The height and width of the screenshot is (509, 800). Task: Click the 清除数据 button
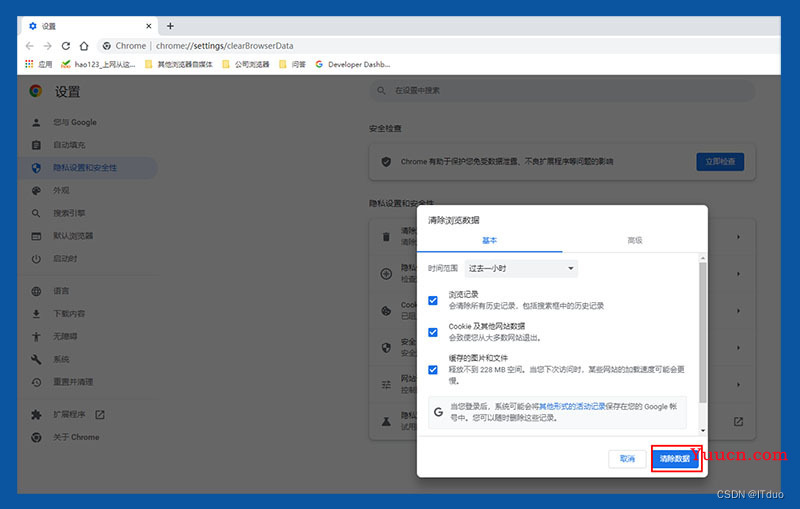674,459
